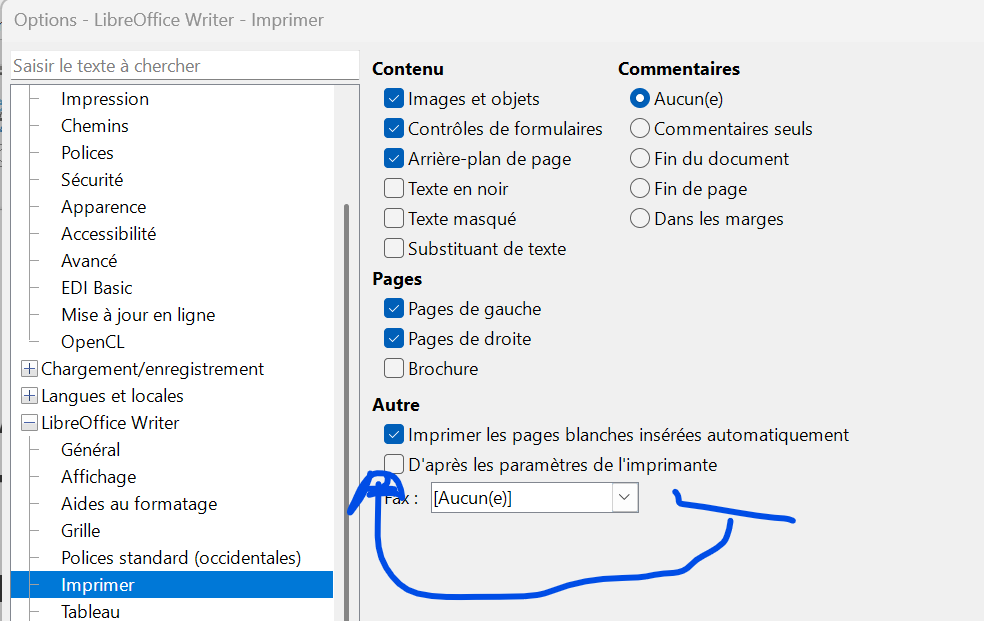Viewport: 984px width, 621px height.
Task: Click the search text field
Action: 184,66
